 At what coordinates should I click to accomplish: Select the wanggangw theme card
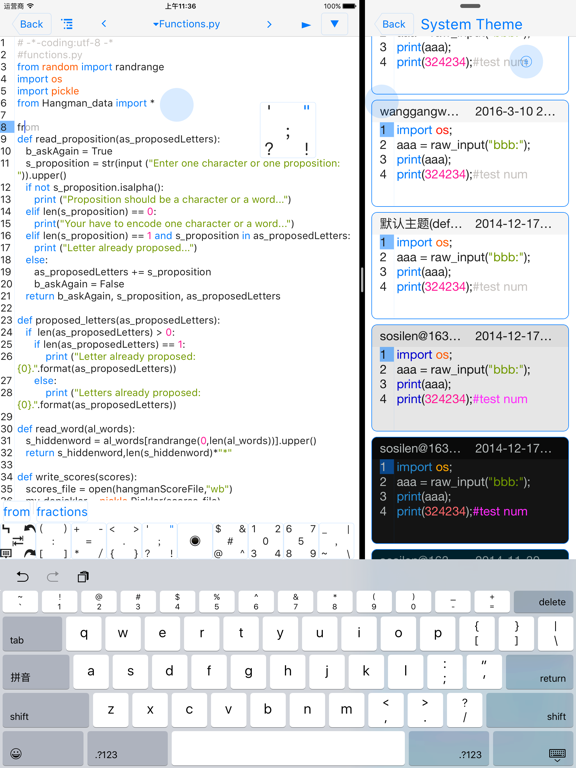pyautogui.click(x=470, y=153)
